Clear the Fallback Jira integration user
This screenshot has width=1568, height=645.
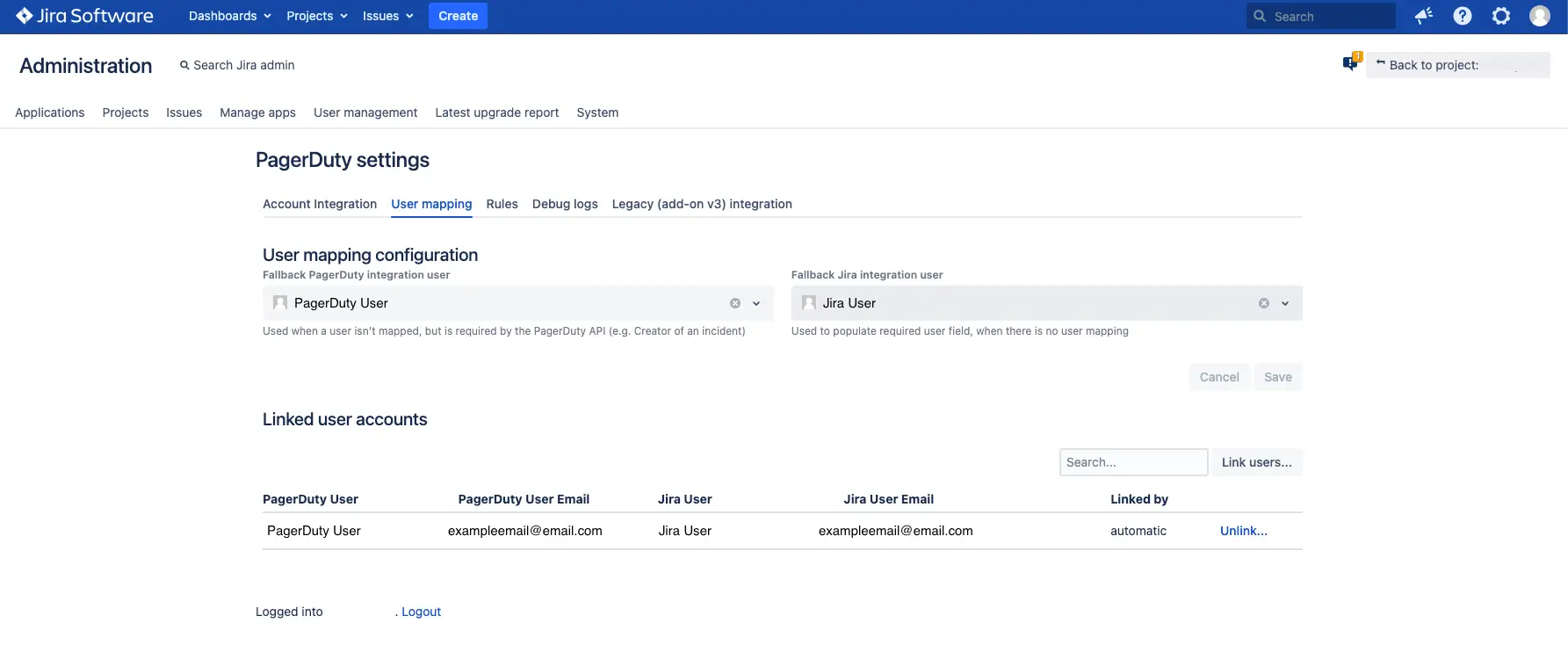1264,303
